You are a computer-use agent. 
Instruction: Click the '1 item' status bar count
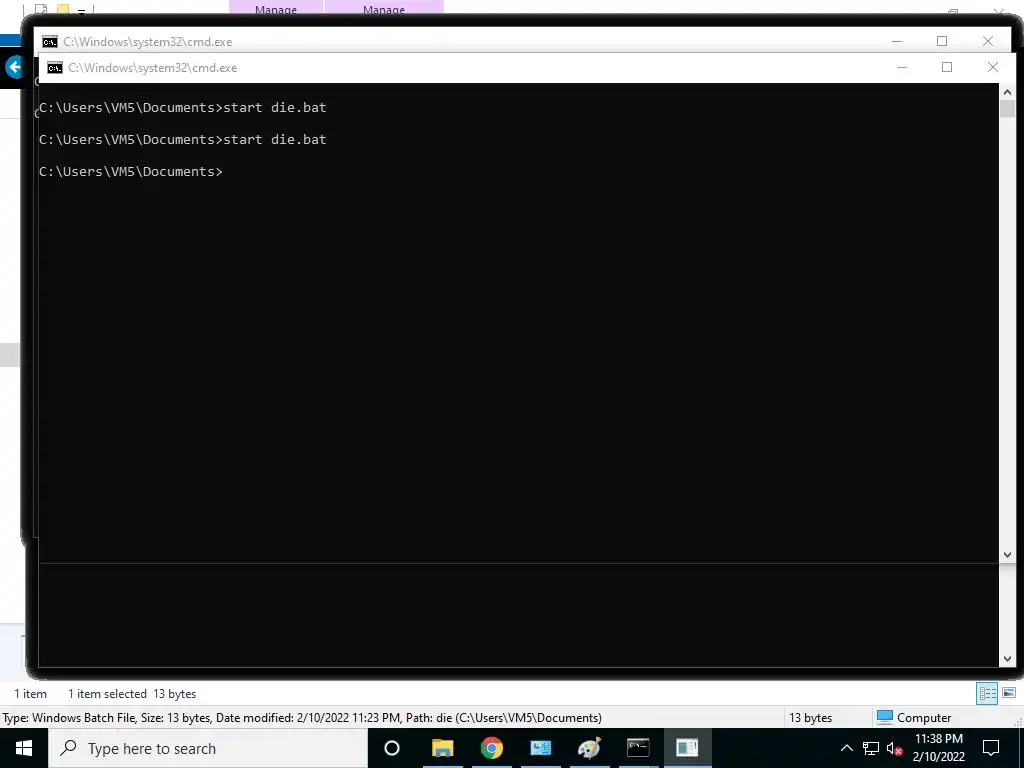point(31,694)
